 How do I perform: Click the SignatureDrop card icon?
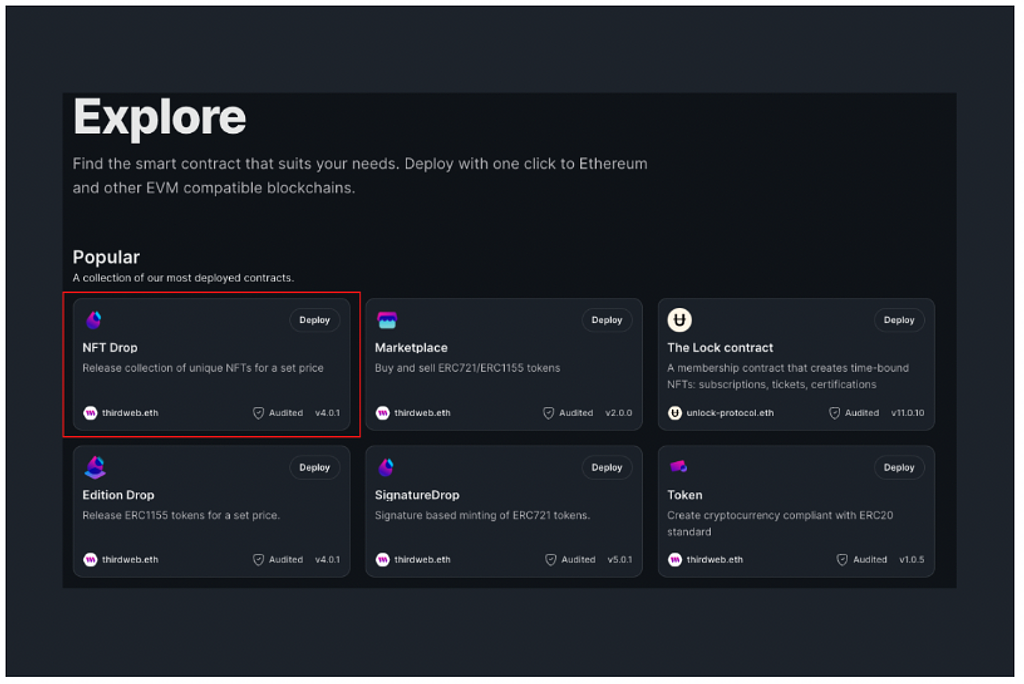tap(386, 467)
